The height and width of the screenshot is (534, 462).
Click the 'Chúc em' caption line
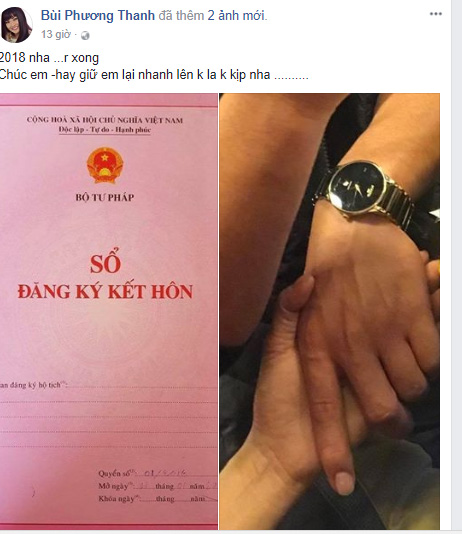click(154, 75)
